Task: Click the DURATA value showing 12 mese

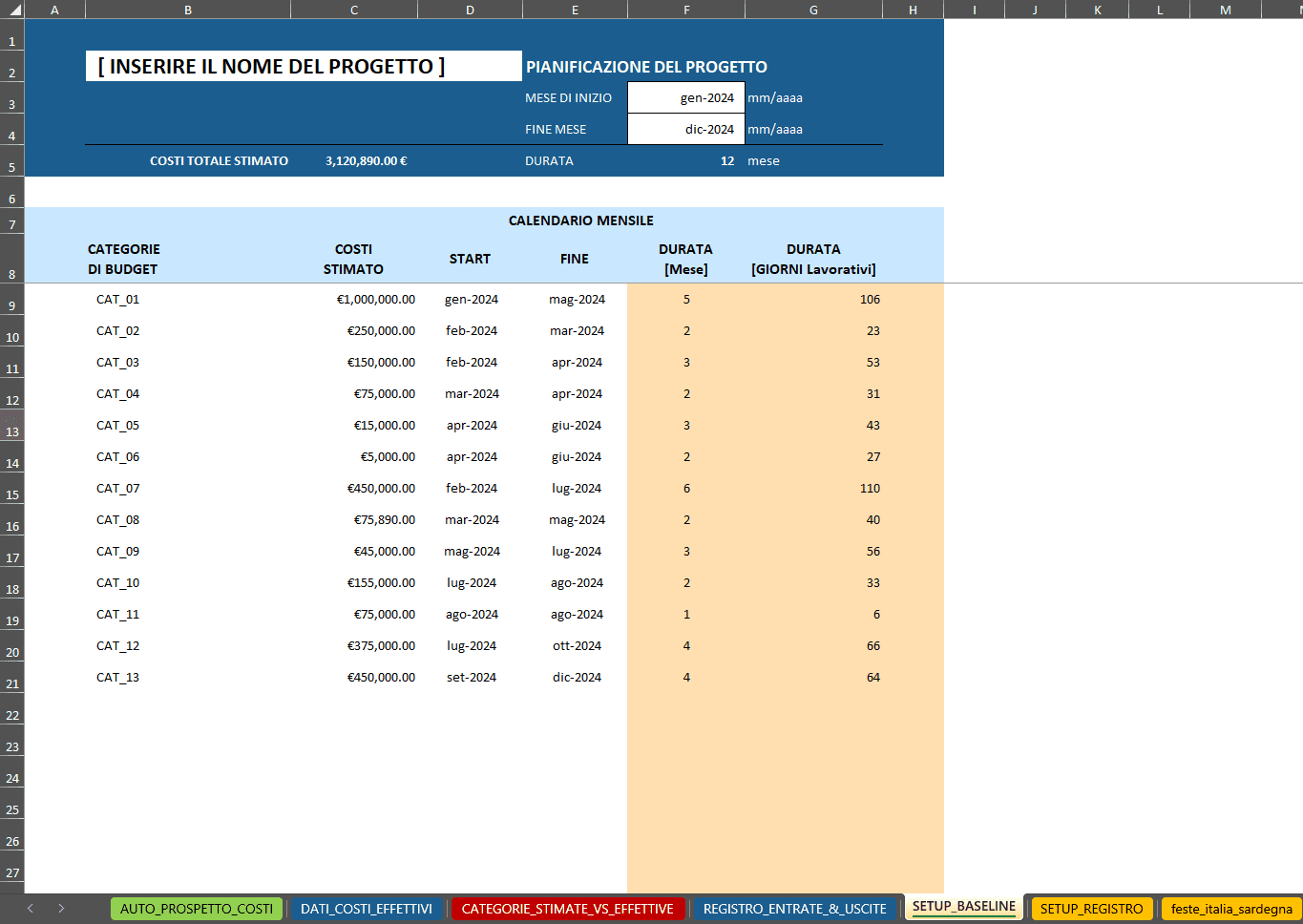Action: [686, 160]
